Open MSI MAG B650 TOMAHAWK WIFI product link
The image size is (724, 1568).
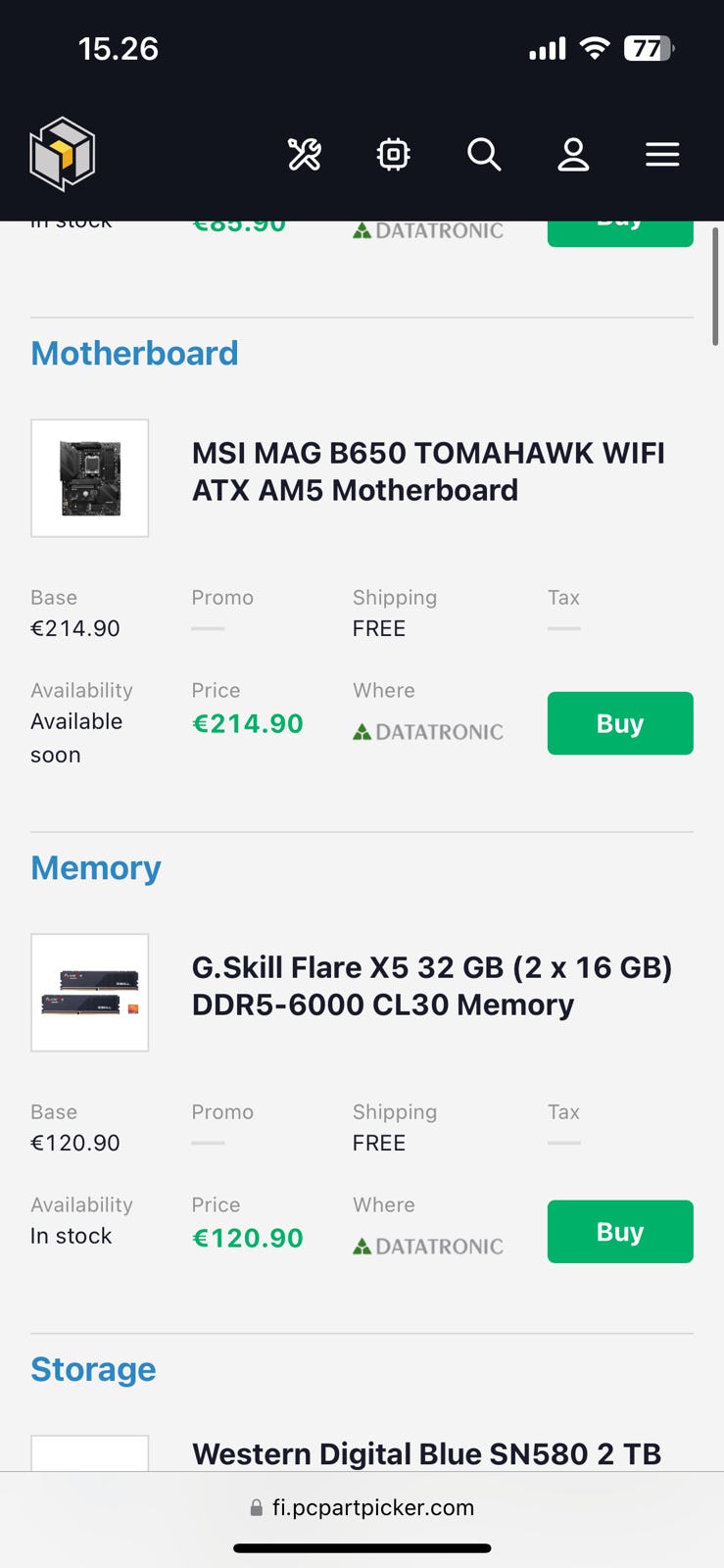(x=428, y=471)
